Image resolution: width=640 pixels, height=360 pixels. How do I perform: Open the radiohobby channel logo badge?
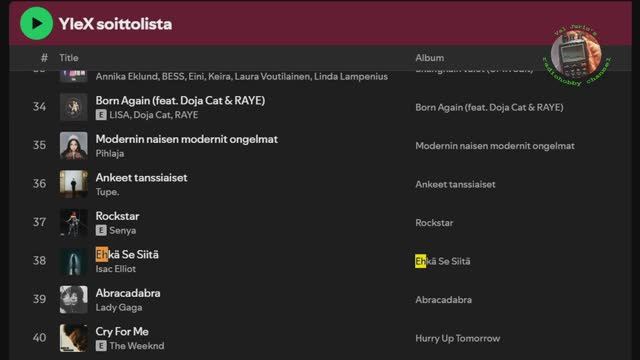(576, 55)
